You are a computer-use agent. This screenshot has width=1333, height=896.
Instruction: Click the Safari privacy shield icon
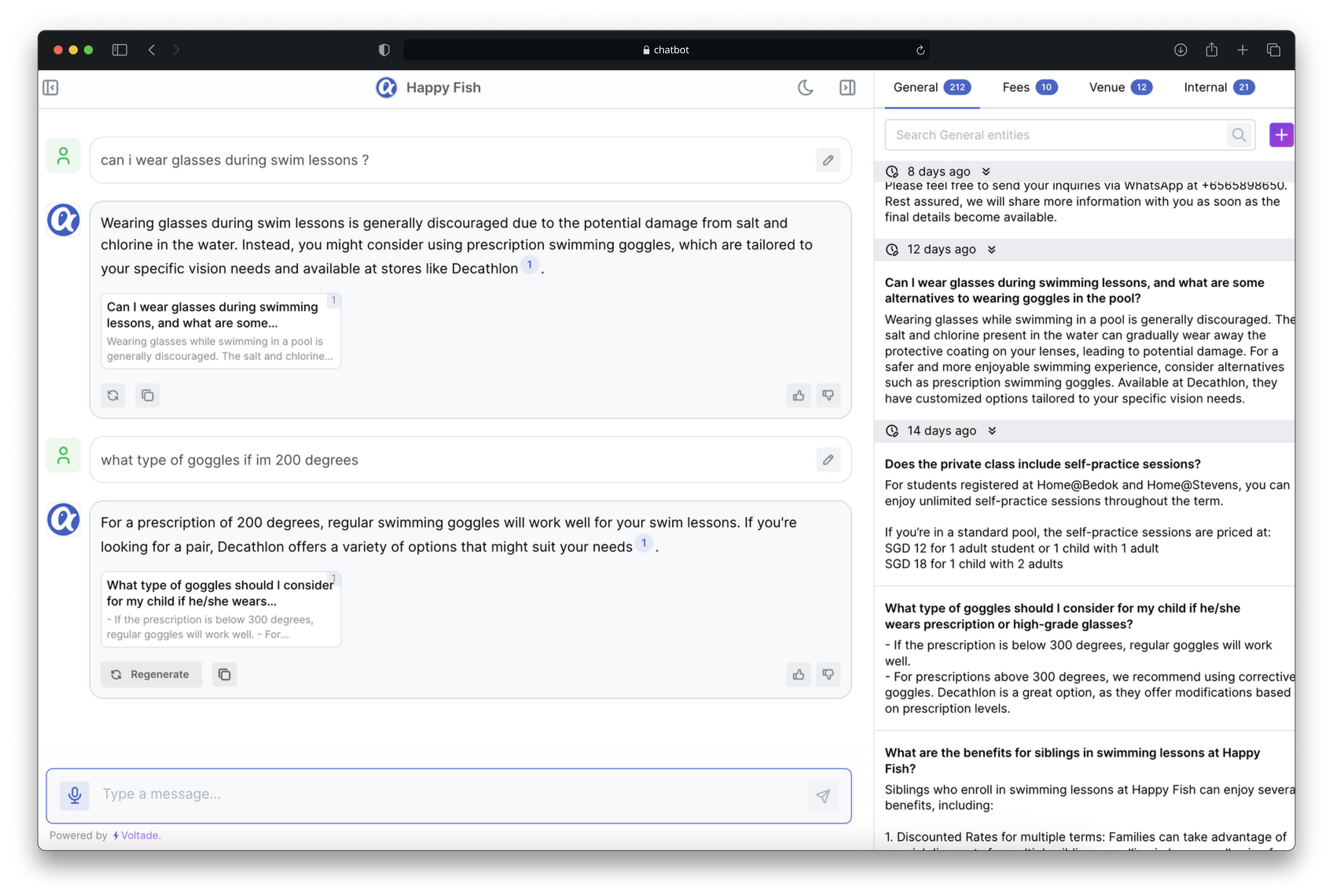coord(384,50)
